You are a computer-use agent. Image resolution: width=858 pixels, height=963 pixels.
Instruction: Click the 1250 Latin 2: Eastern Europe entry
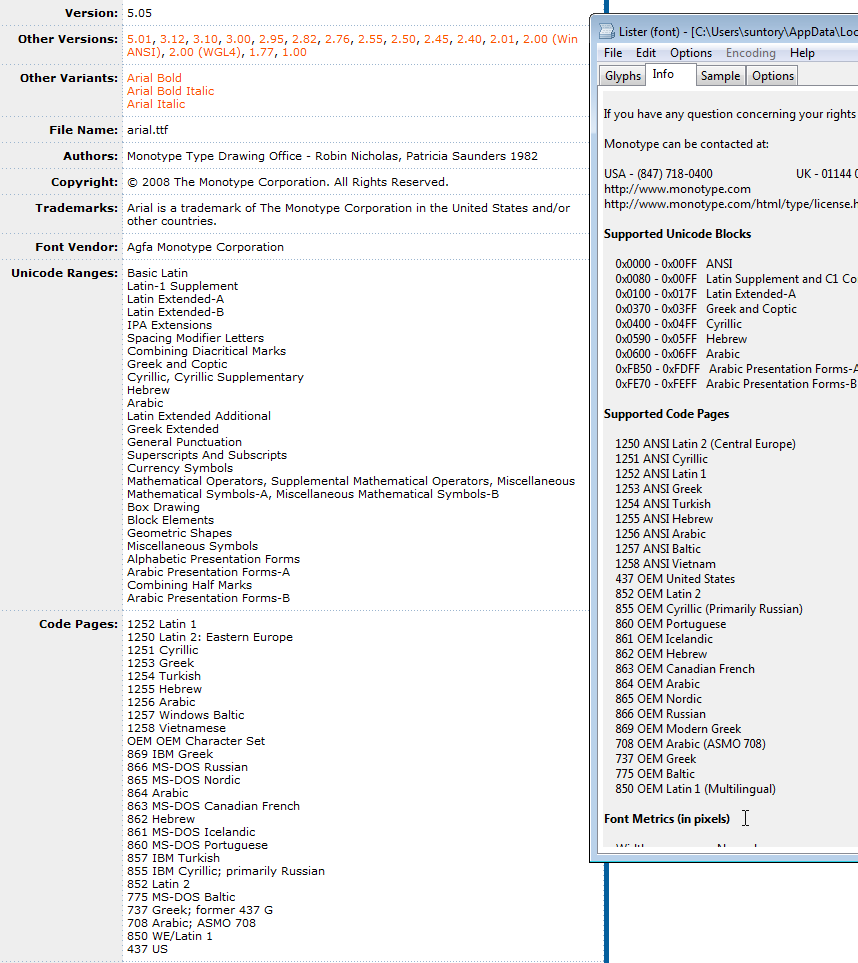pyautogui.click(x=210, y=637)
